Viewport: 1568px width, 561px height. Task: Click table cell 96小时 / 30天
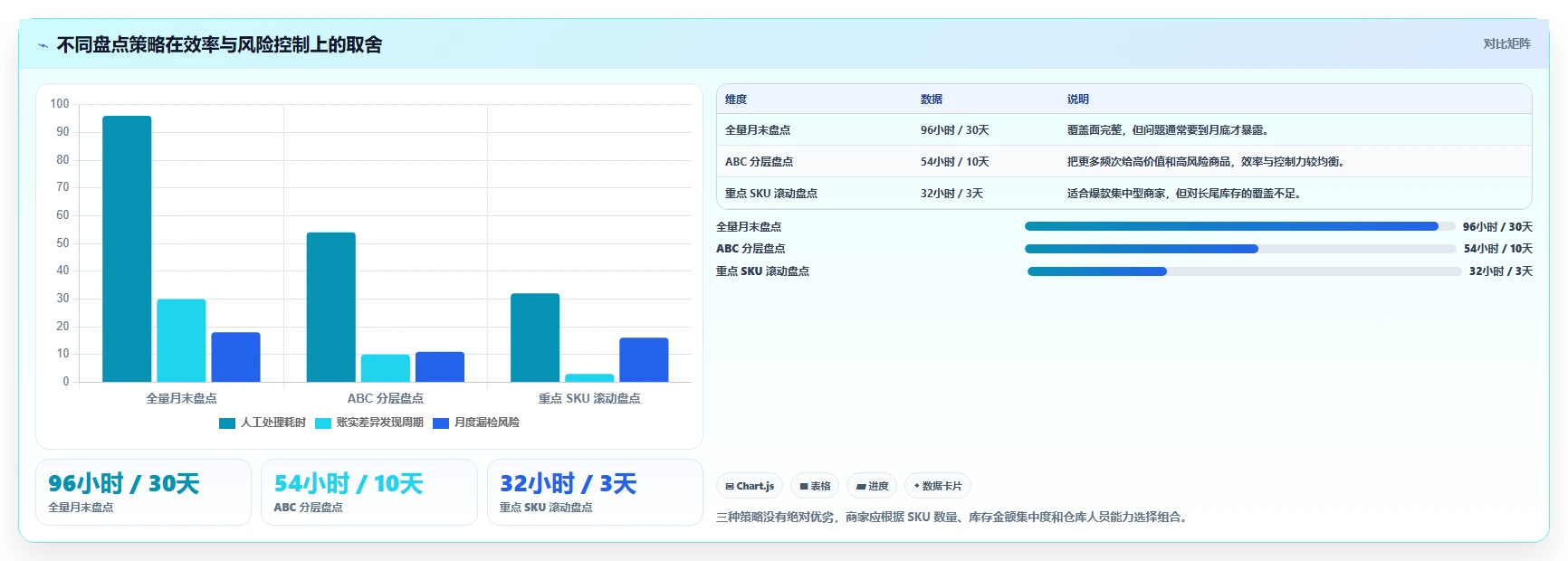(955, 130)
